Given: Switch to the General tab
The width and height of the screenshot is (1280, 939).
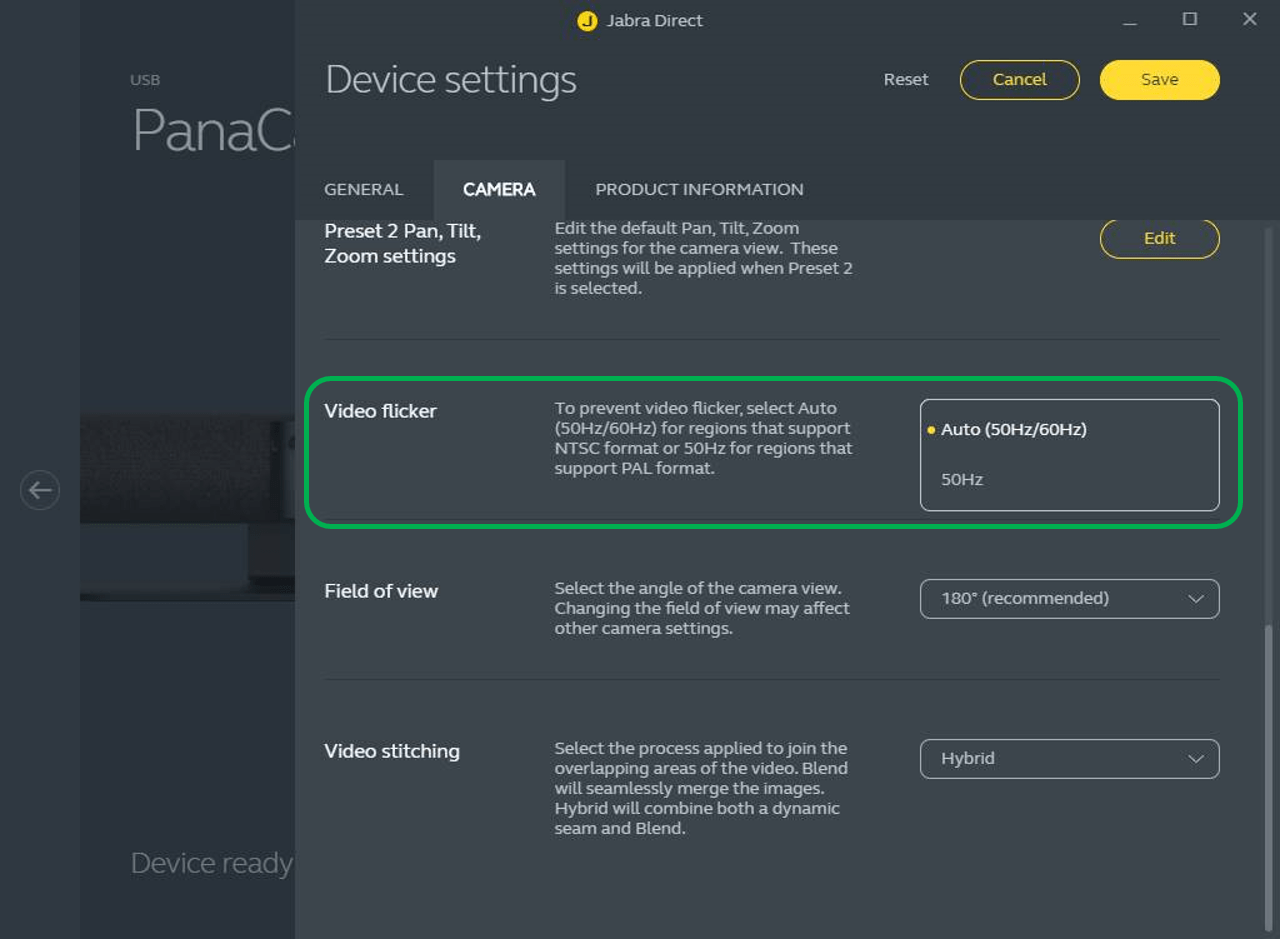Looking at the screenshot, I should 364,190.
